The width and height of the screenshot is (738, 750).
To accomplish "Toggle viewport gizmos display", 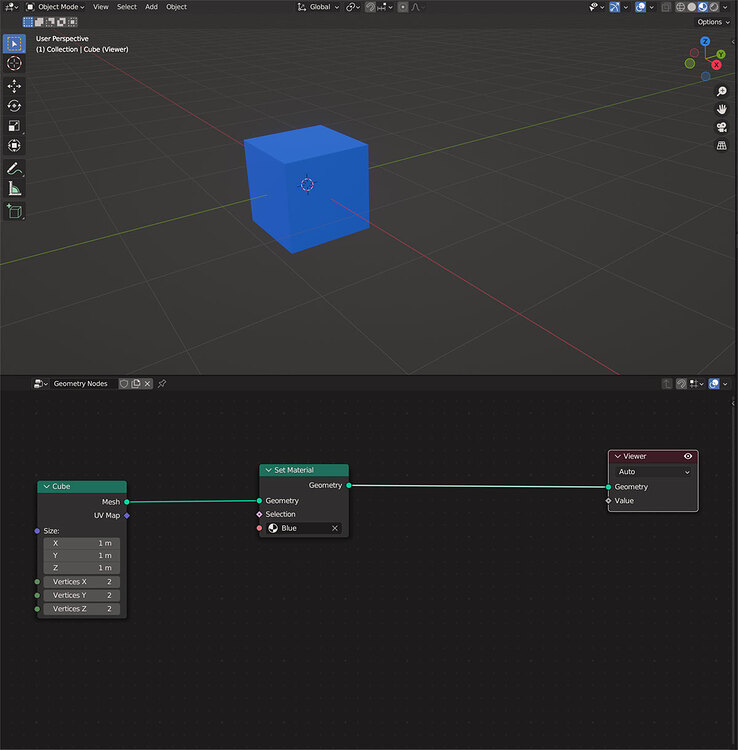I will (x=615, y=7).
